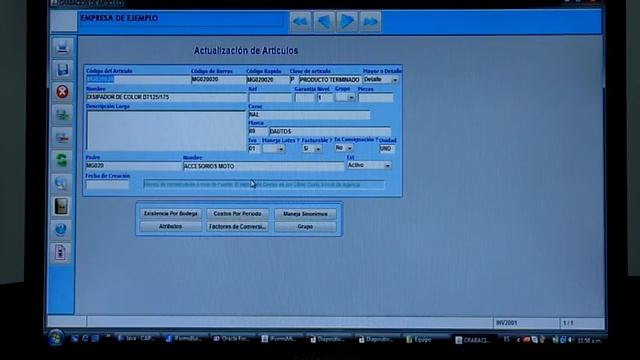Image resolution: width=640 pixels, height=360 pixels.
Task: Click the Unidad field showing UND
Action: tap(387, 149)
